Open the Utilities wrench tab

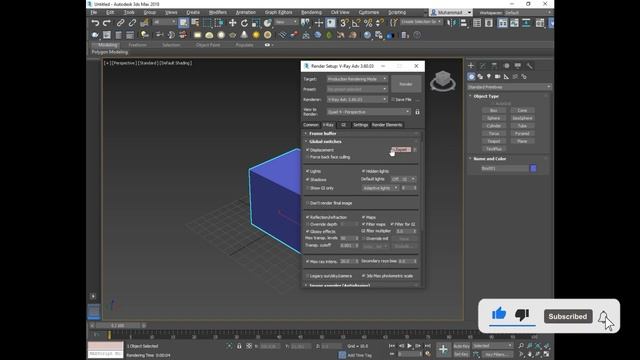coord(529,65)
